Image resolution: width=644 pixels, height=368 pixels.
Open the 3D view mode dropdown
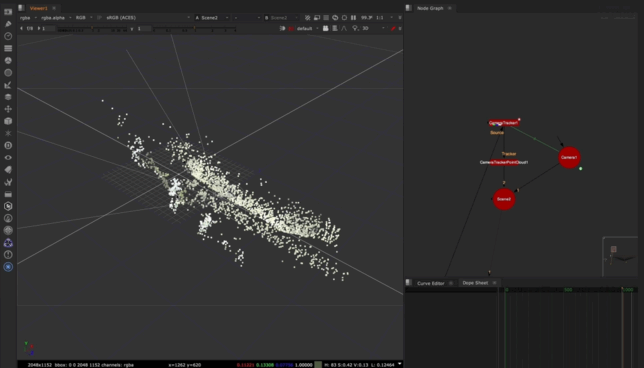(x=374, y=28)
